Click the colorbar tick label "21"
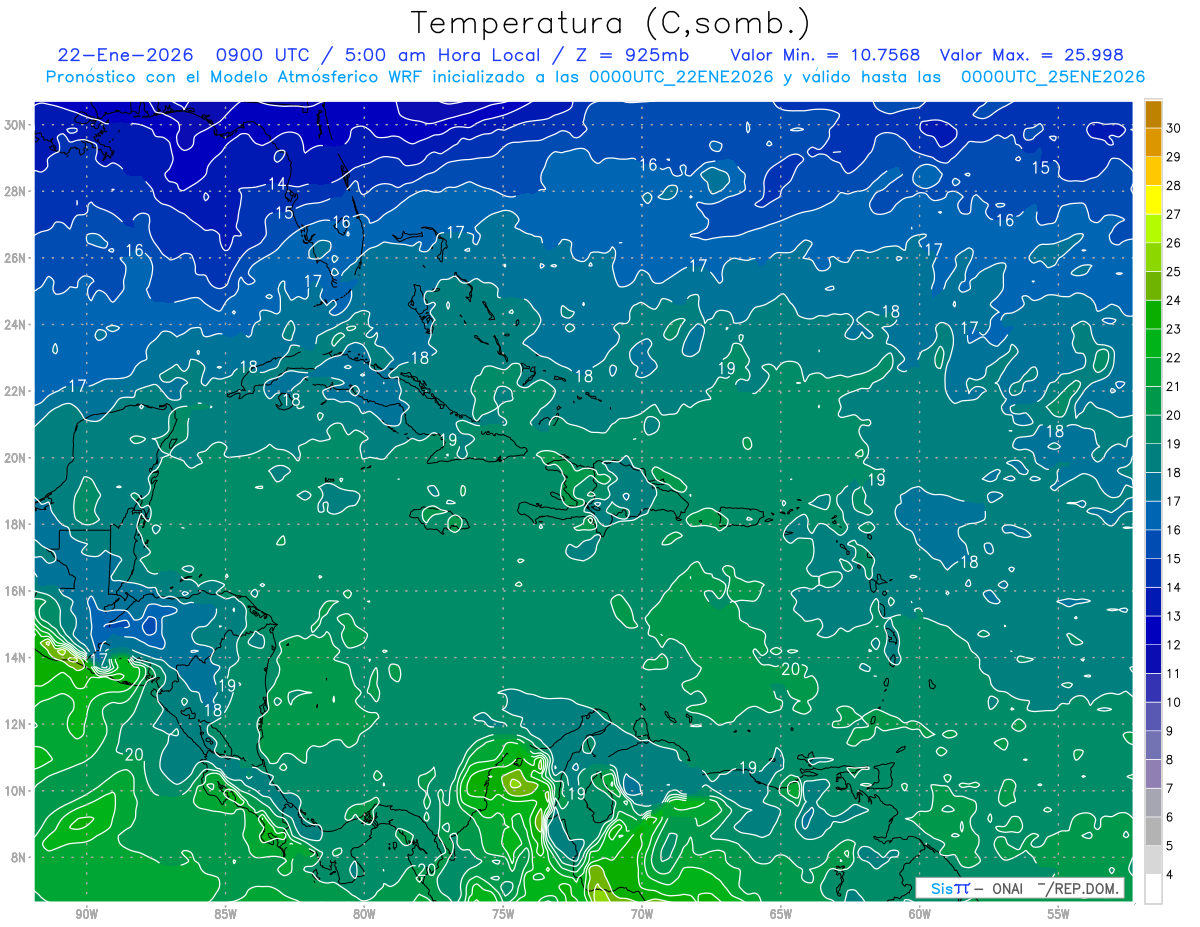1200x927 pixels. coord(1174,387)
